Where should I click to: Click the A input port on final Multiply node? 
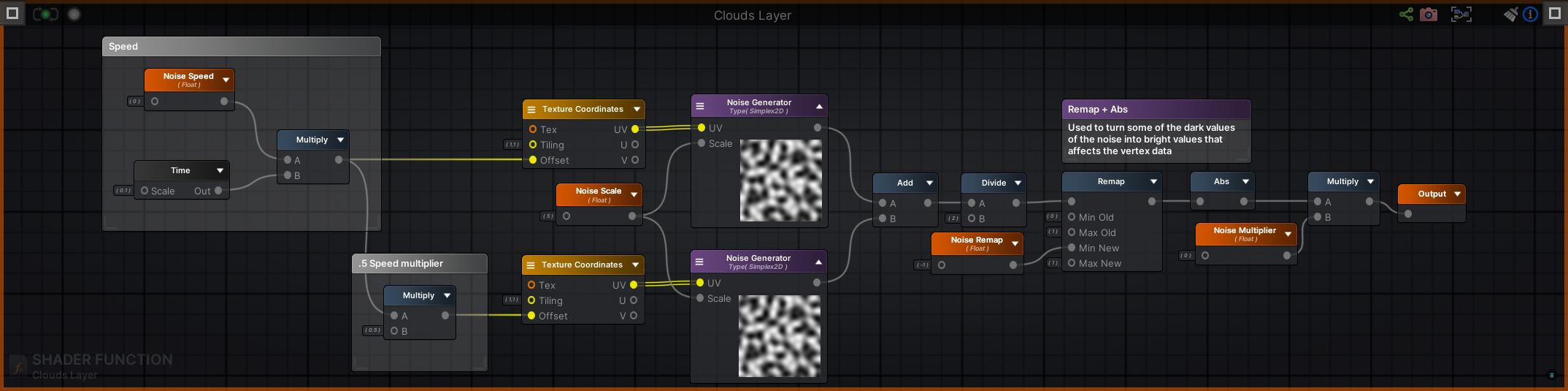point(1318,202)
